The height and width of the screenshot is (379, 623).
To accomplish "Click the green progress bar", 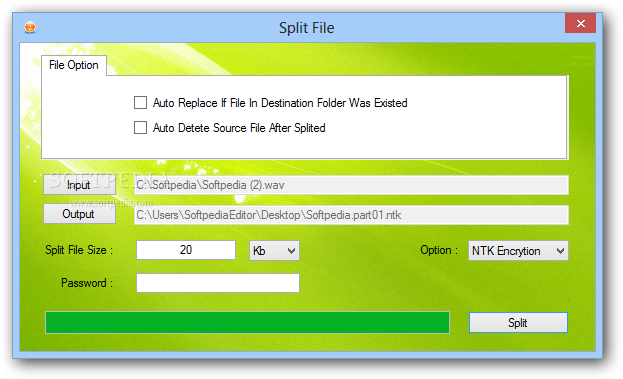I will point(247,322).
